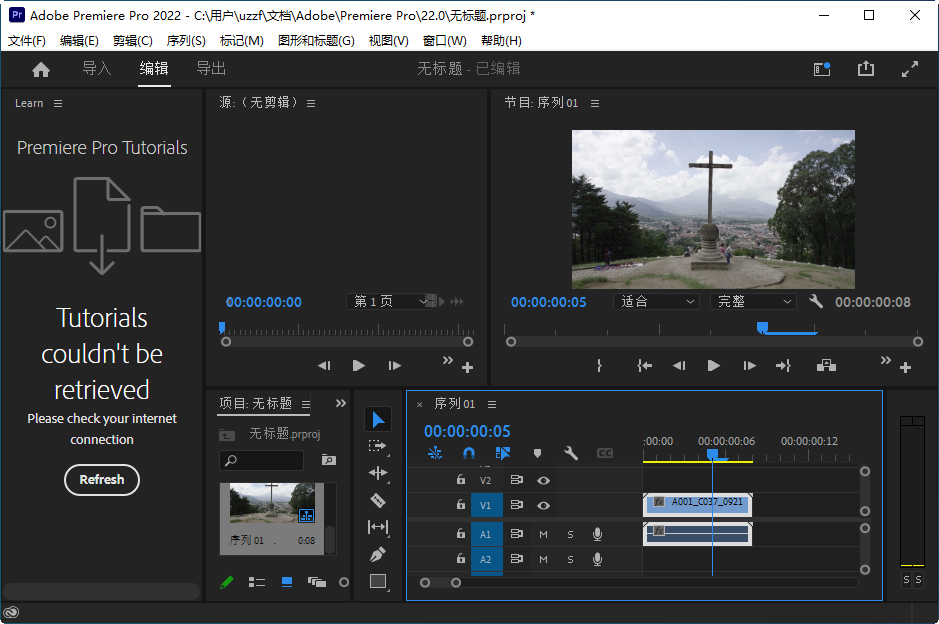
Task: Select the Track Select Forward tool
Action: 377,446
